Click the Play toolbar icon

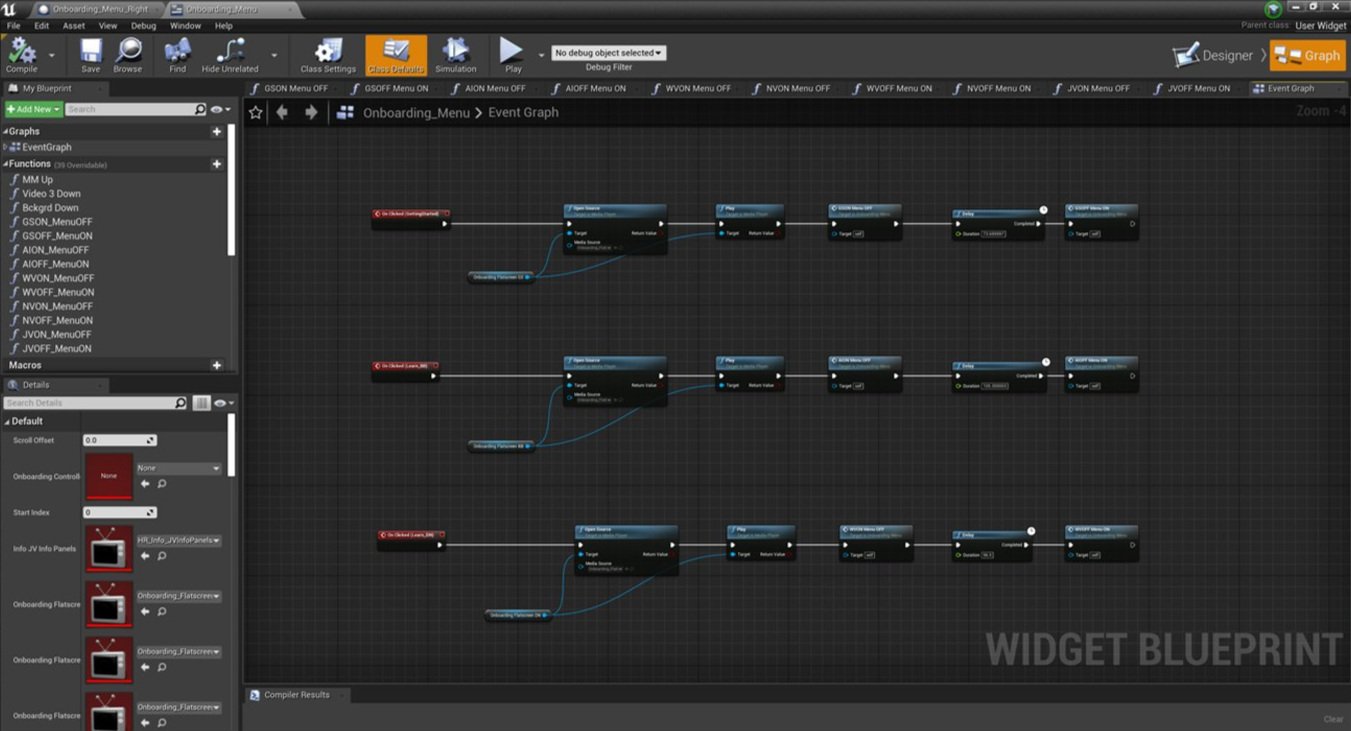[512, 51]
